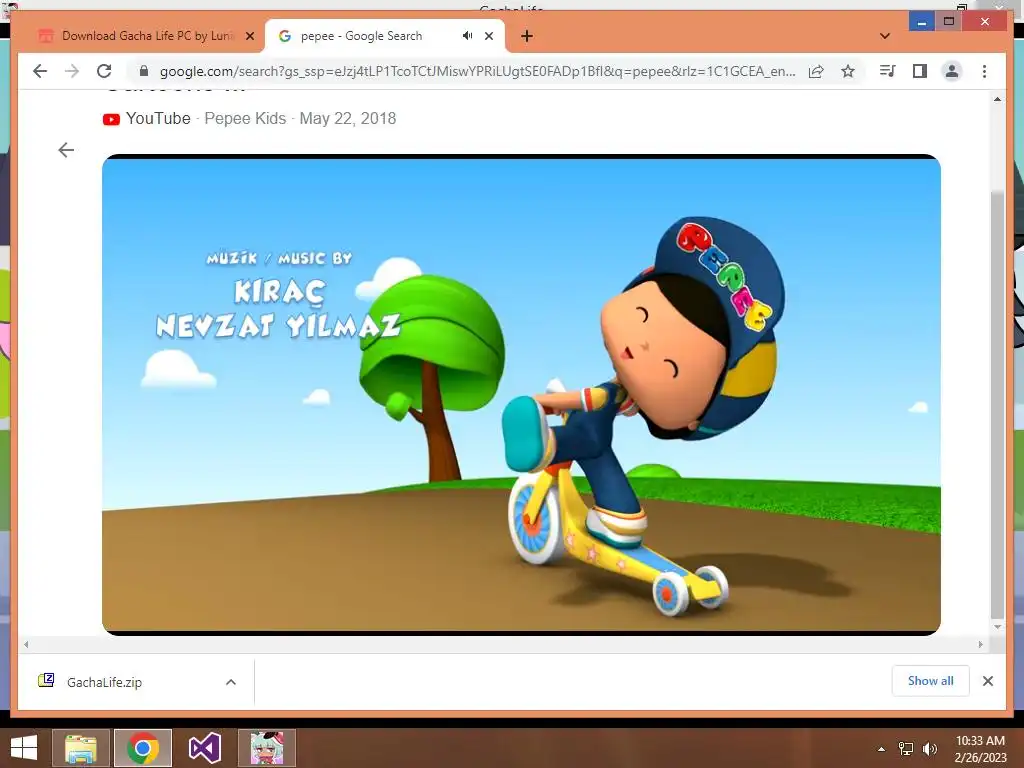The image size is (1024, 768).
Task: Mute the audio on pepee tab
Action: click(468, 36)
